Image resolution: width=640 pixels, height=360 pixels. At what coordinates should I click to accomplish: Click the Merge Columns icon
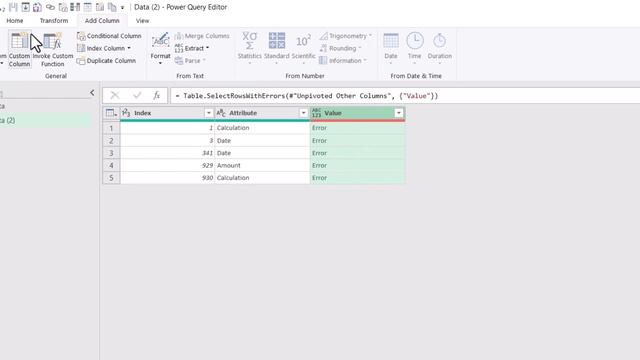(178, 36)
